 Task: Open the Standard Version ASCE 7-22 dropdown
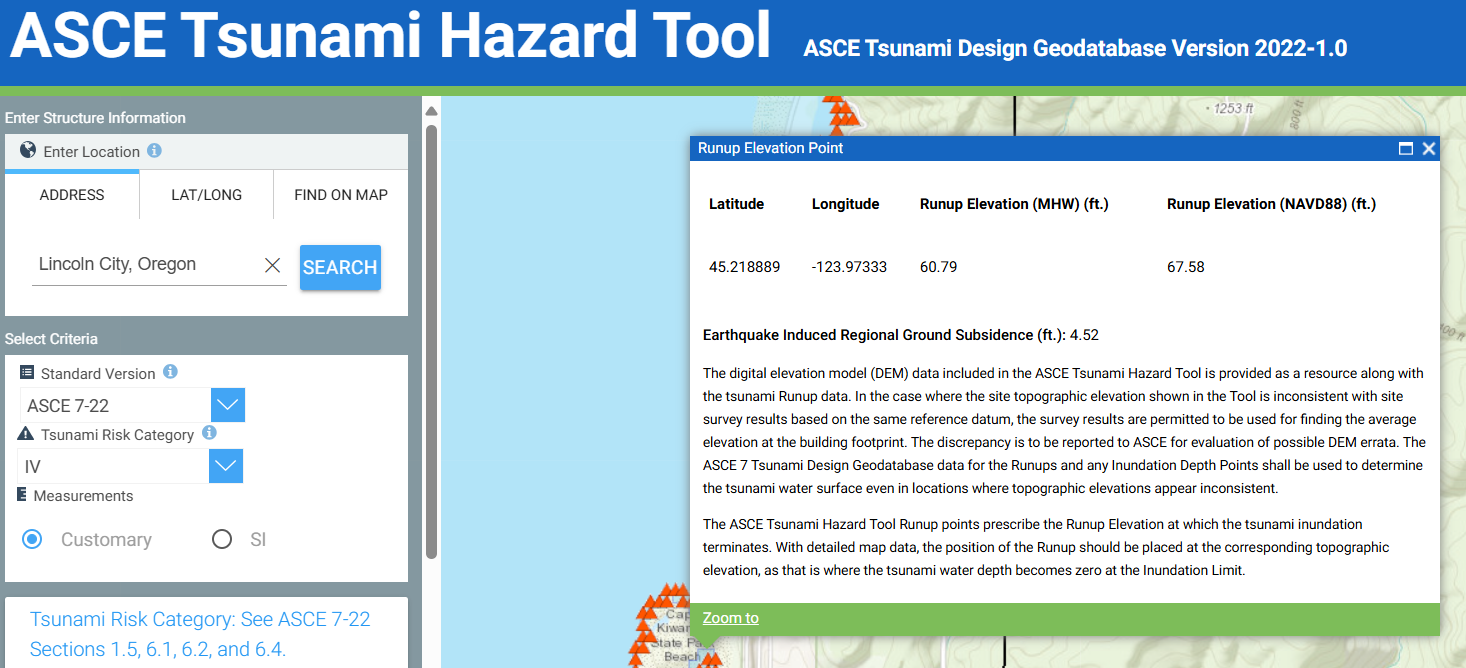pyautogui.click(x=228, y=405)
